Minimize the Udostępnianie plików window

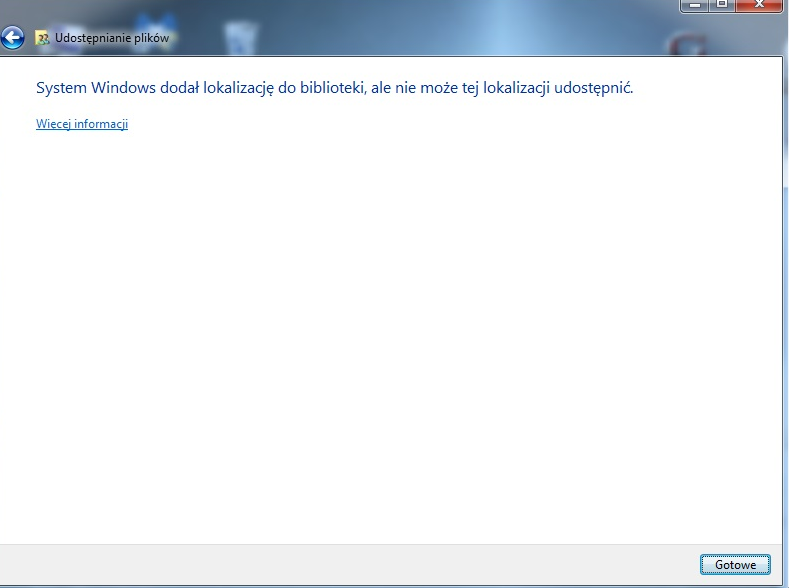695,5
